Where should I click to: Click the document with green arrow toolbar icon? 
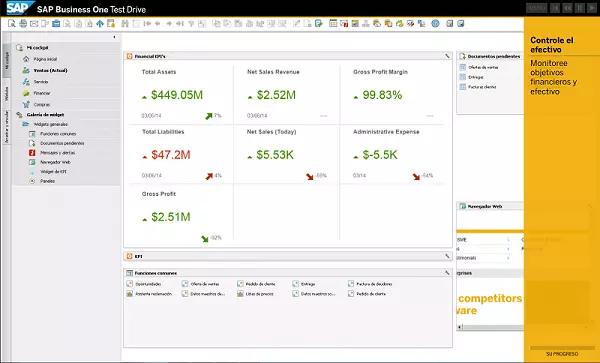point(319,24)
